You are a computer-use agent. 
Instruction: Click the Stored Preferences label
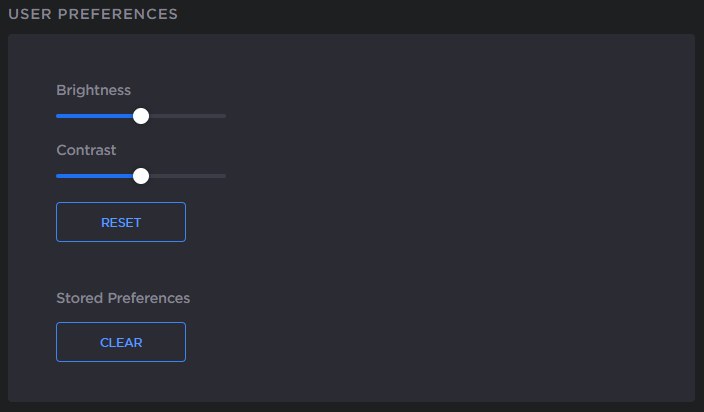123,298
